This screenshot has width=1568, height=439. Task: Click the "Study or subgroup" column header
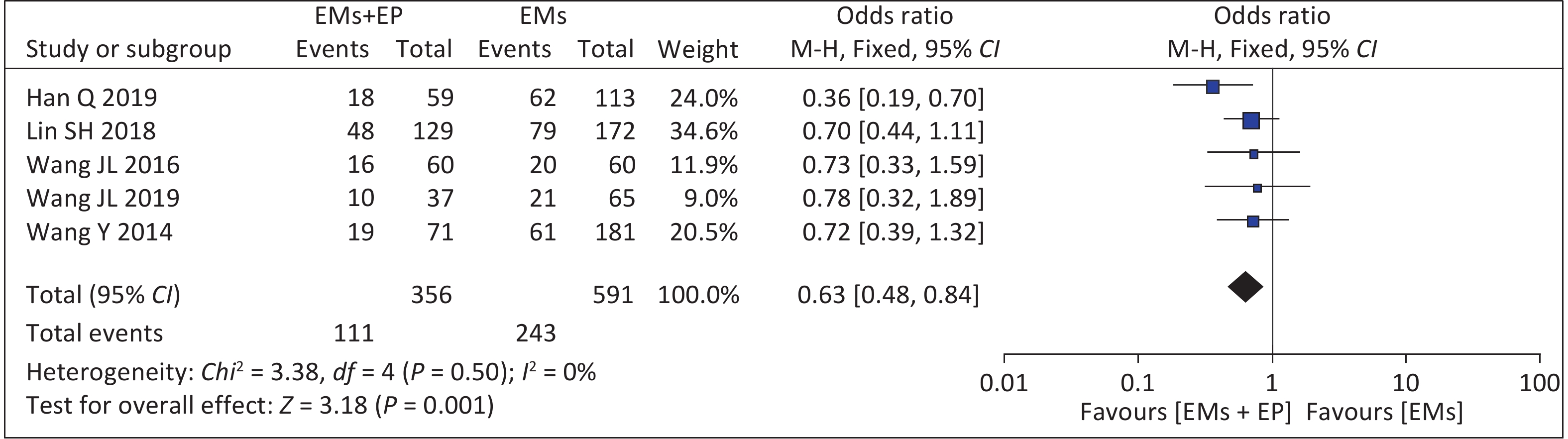coord(128,49)
